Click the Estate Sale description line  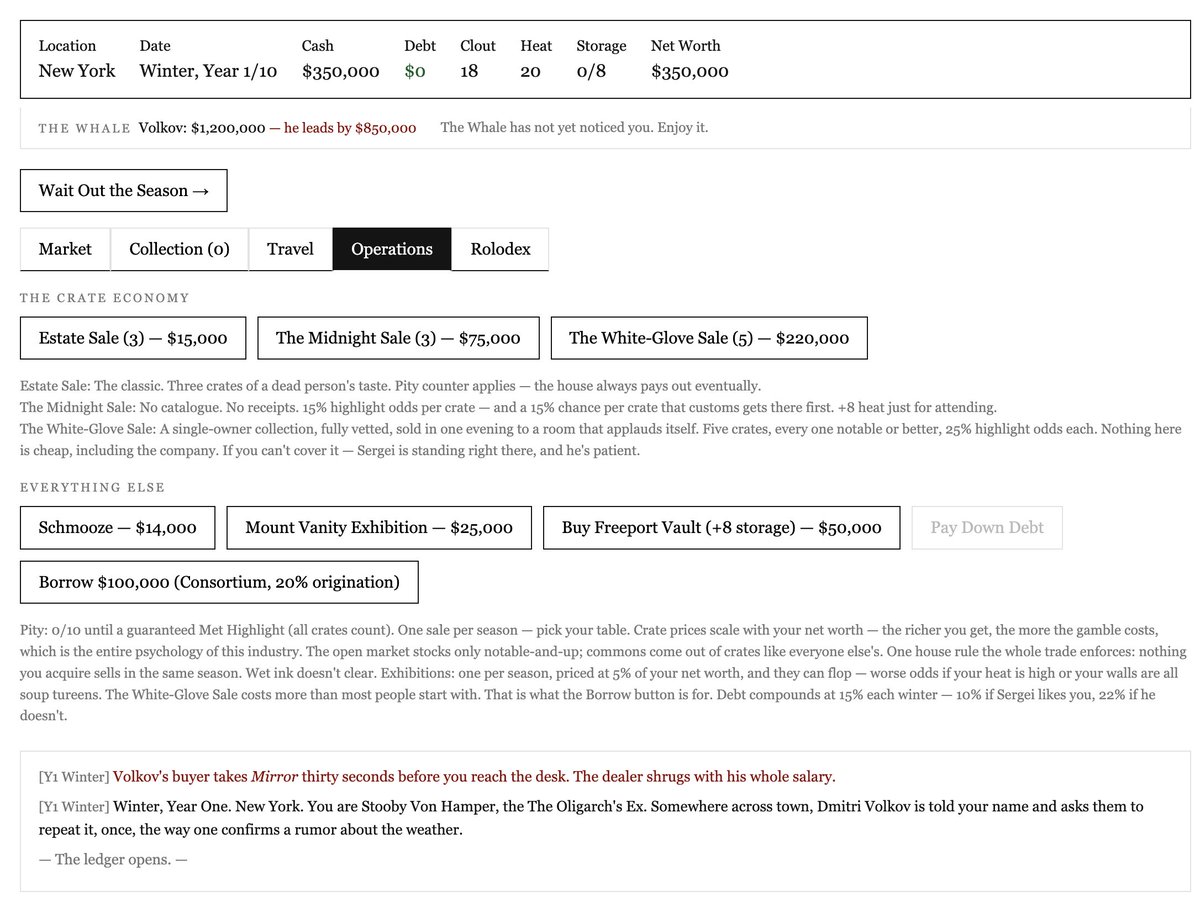[390, 386]
